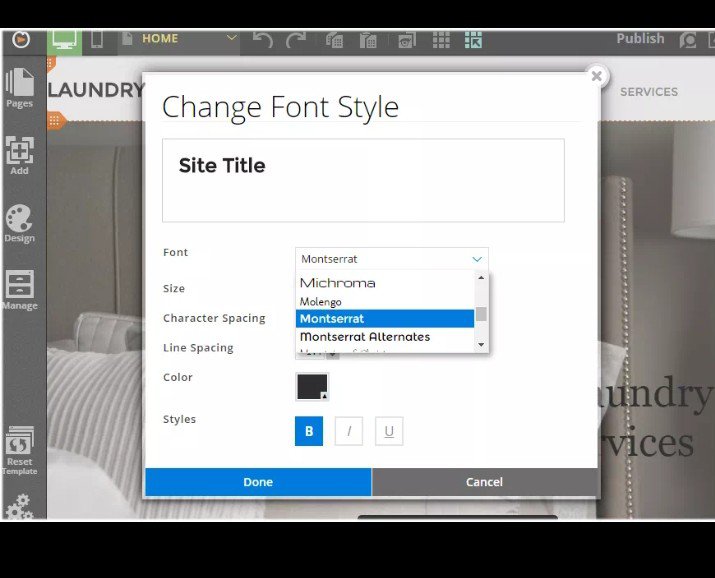This screenshot has width=715, height=578.
Task: Switch to mobile view icon
Action: coord(97,40)
